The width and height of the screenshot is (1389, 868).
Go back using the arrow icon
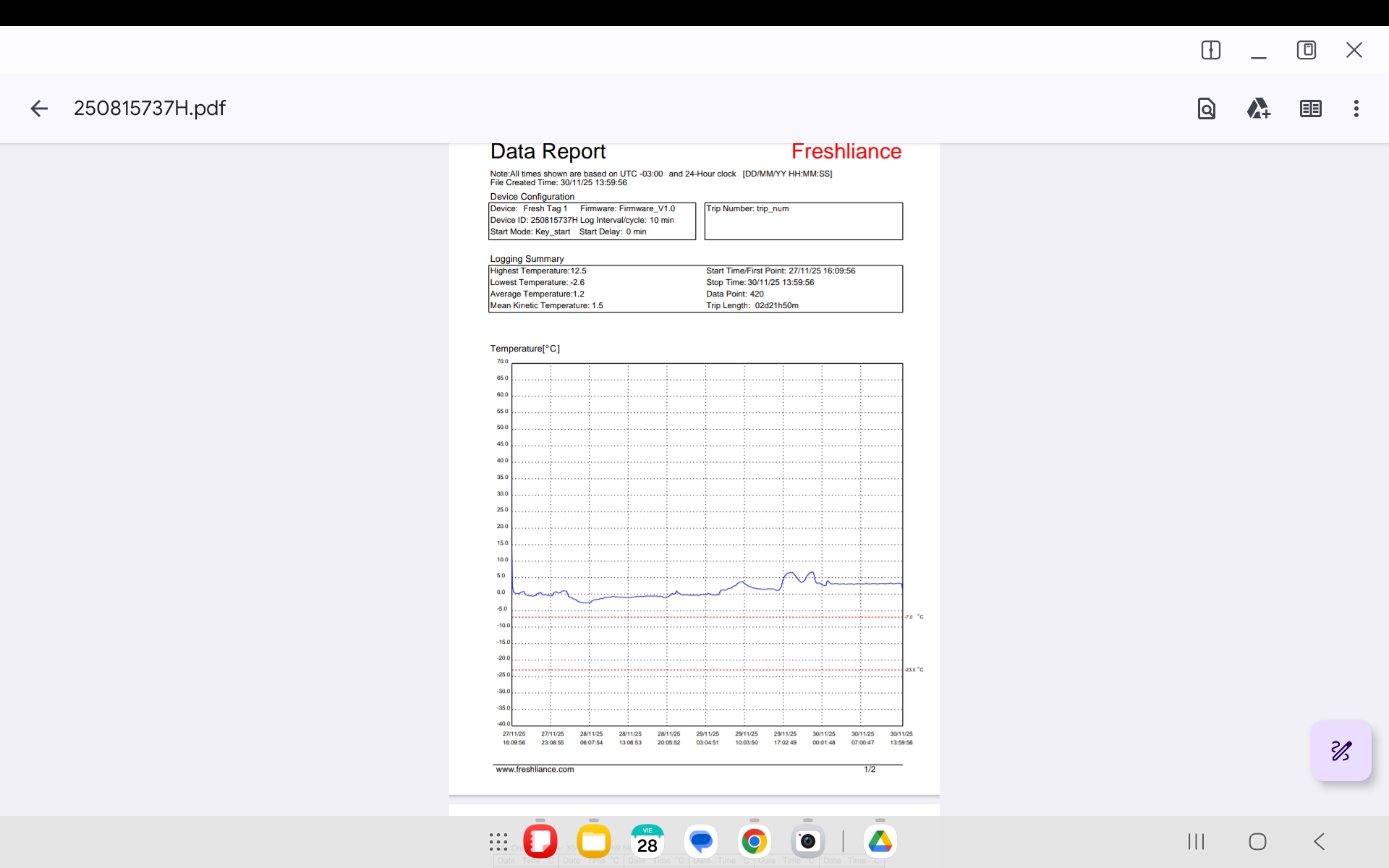(39, 109)
